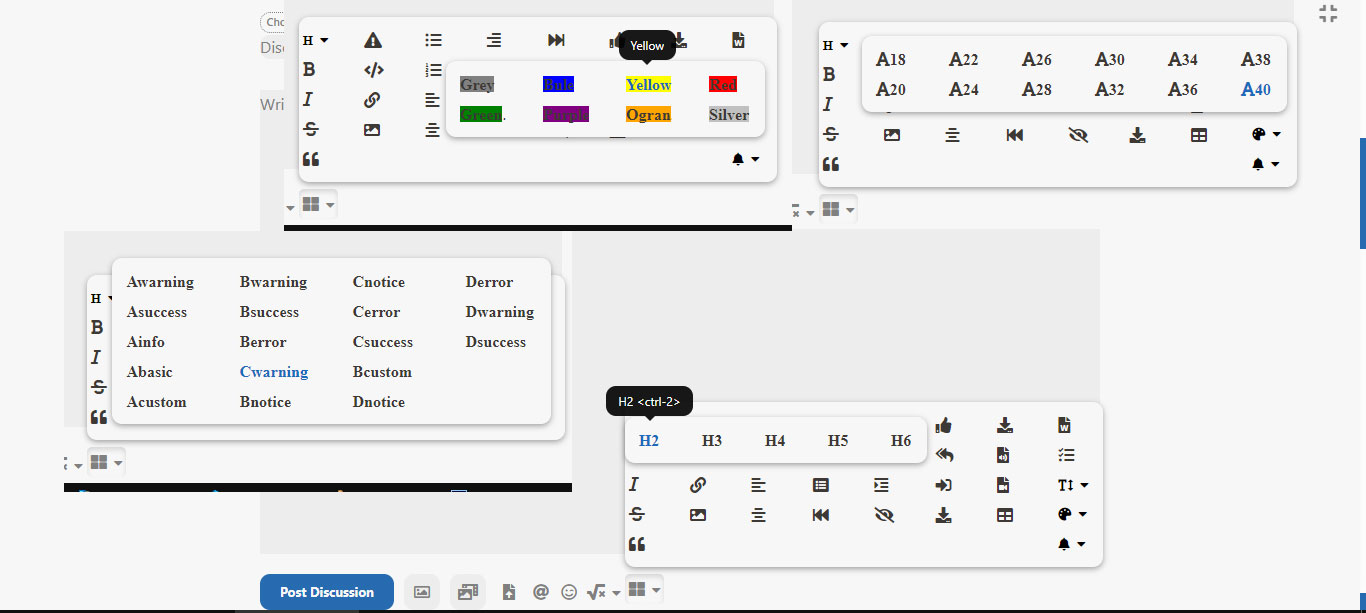This screenshot has width=1366, height=613.
Task: Choose the Awarning alert style
Action: coord(160,282)
